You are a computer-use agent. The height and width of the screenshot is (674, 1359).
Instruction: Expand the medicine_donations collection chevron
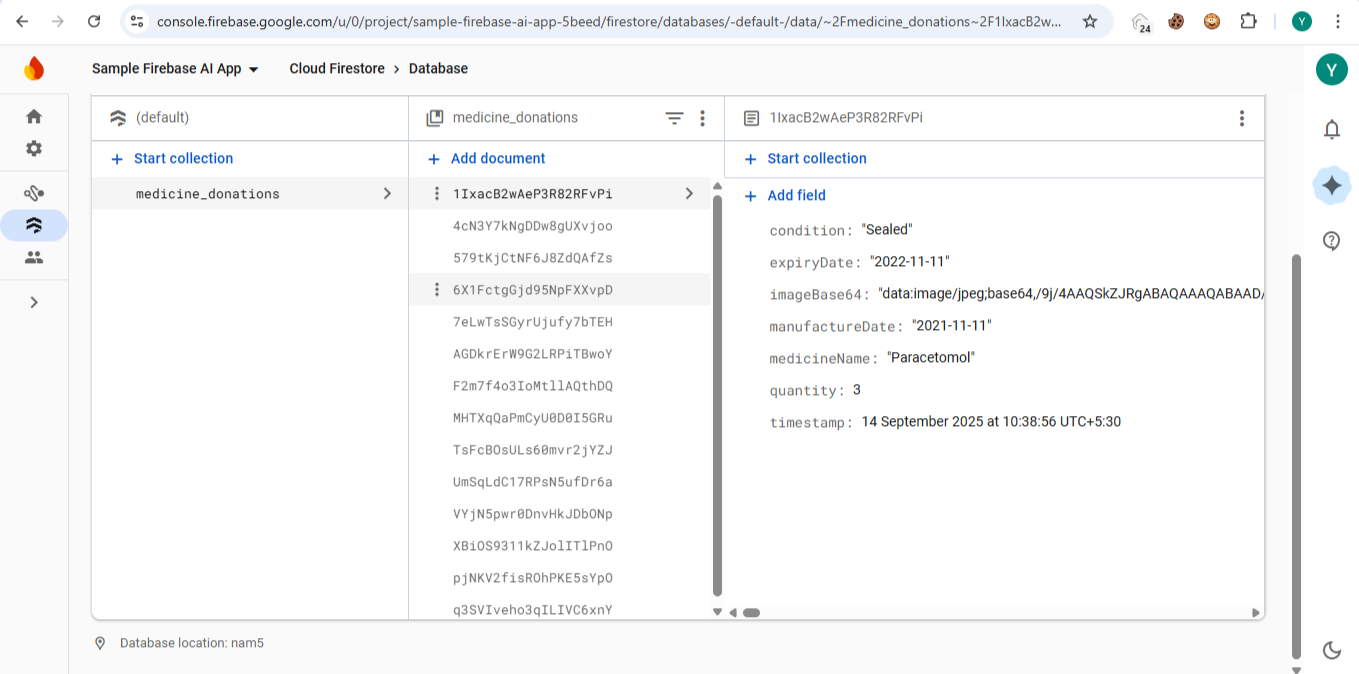[387, 194]
